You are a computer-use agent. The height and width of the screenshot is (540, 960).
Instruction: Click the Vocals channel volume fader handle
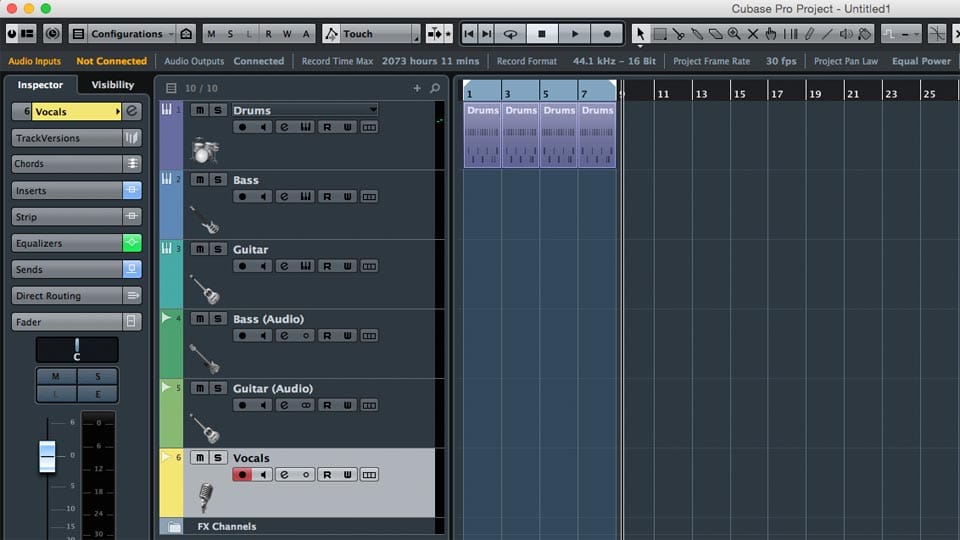tap(47, 456)
